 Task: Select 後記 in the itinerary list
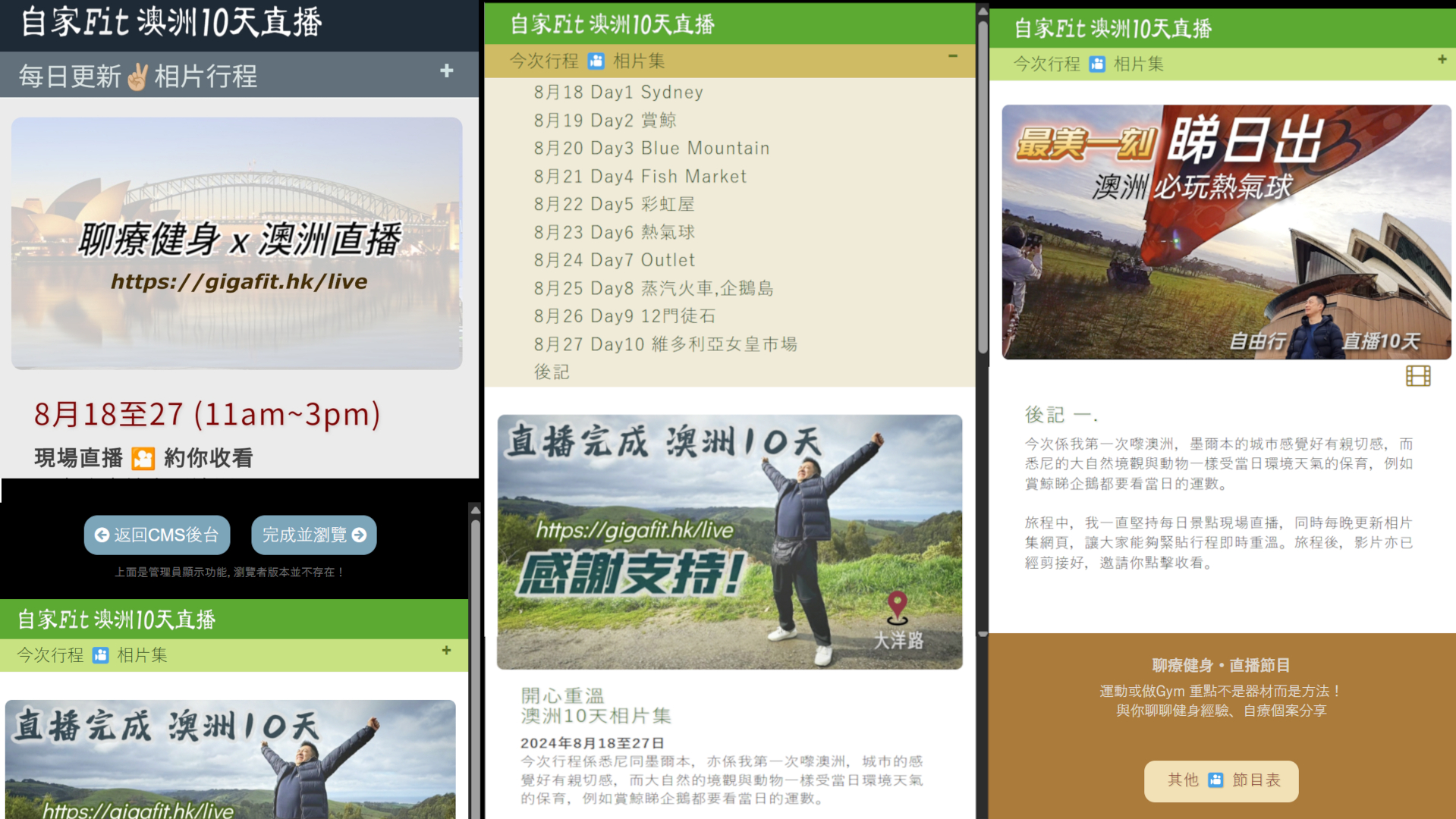pos(552,372)
